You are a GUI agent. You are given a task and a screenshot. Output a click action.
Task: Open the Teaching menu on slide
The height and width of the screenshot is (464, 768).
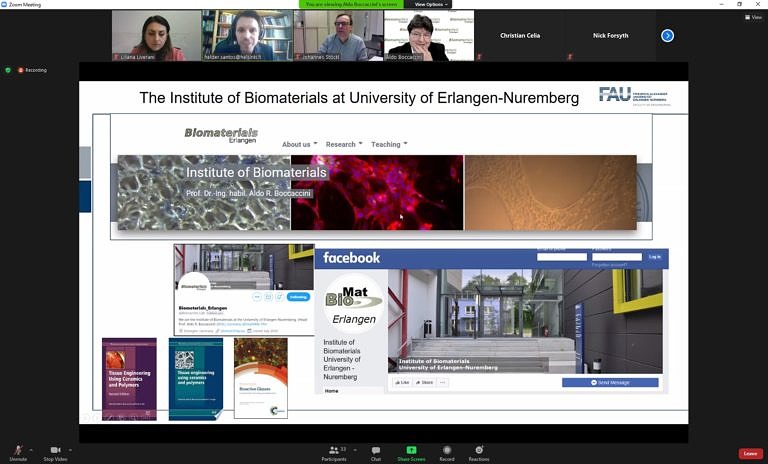tap(389, 144)
